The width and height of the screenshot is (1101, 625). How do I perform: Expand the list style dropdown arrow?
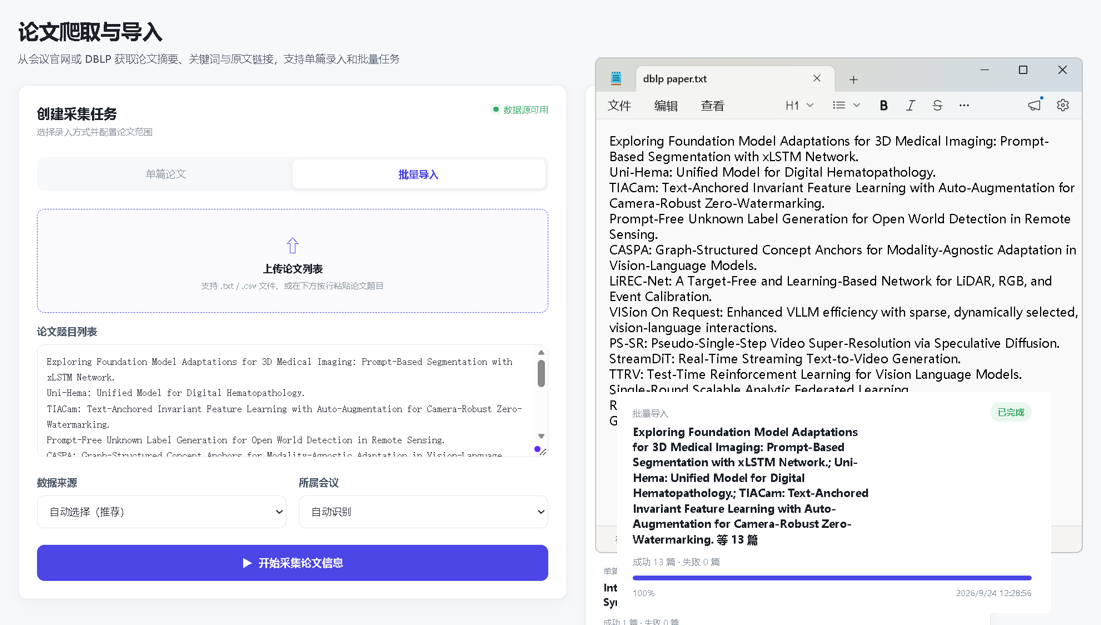[x=857, y=105]
